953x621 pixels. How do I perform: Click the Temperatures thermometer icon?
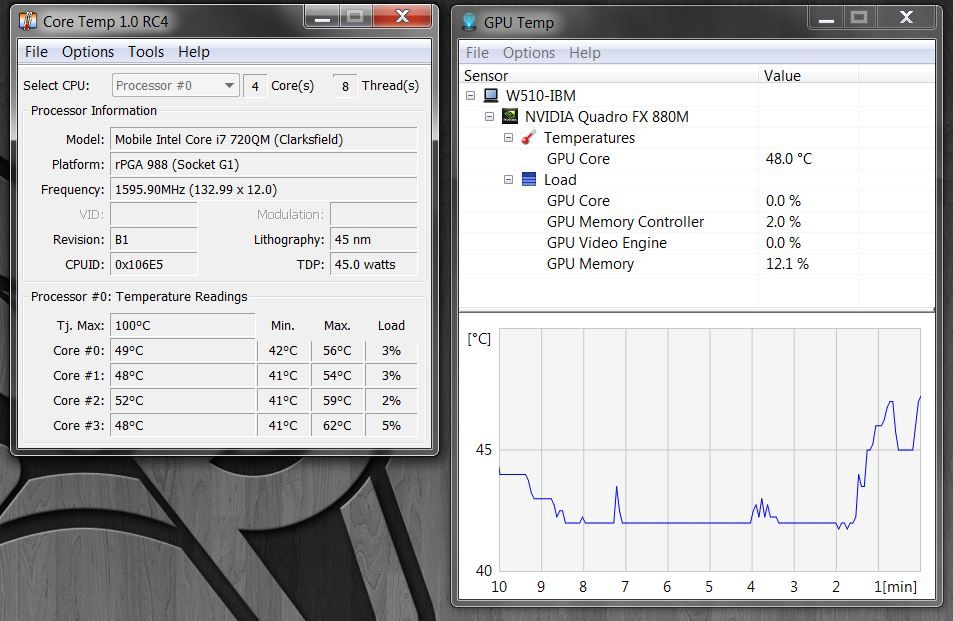tap(529, 137)
